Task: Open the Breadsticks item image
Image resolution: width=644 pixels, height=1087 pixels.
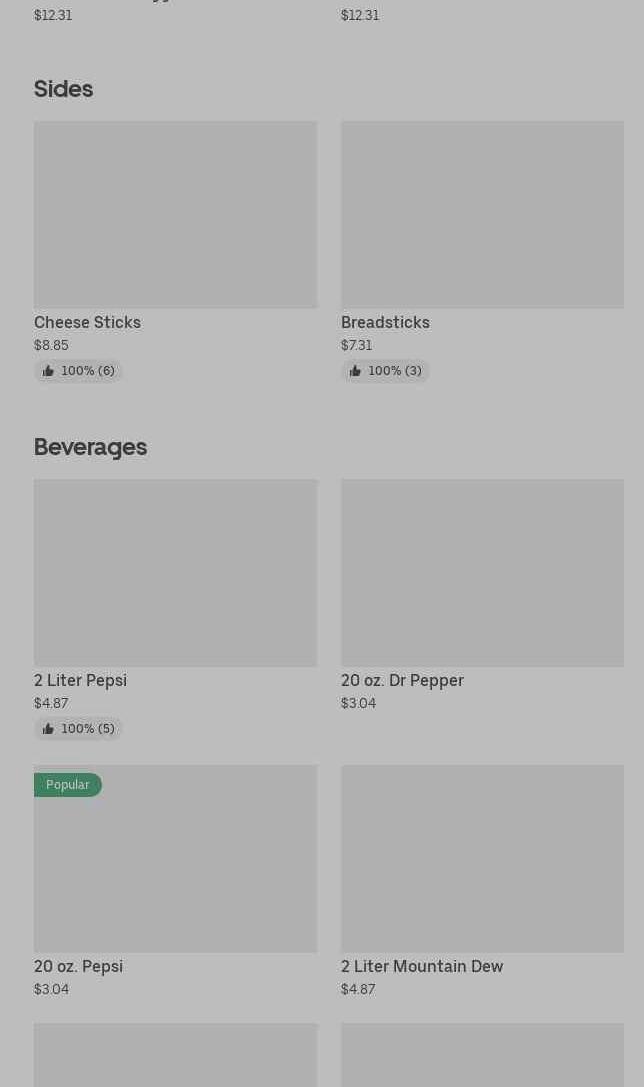Action: click(482, 214)
